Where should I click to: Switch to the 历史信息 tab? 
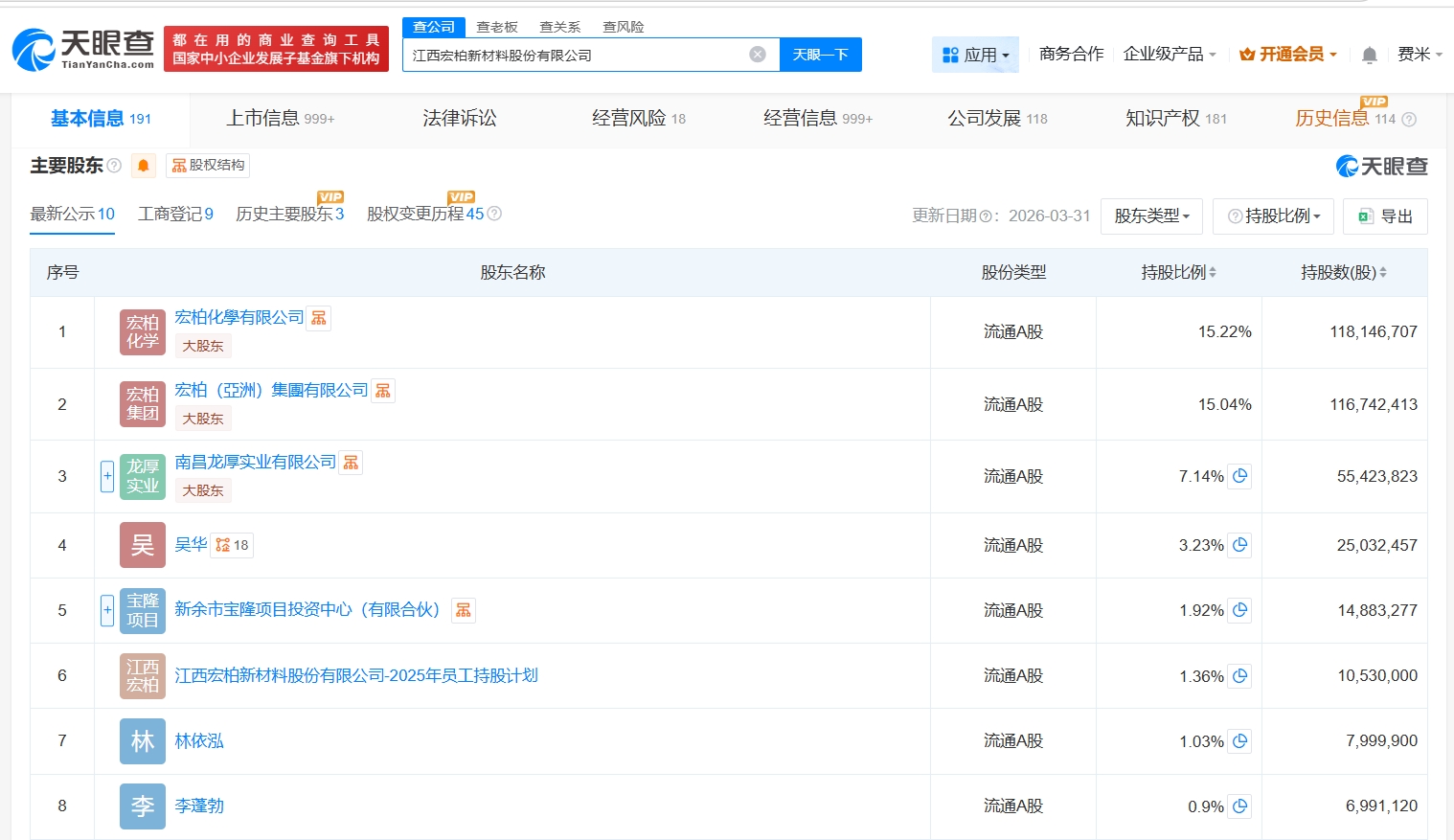tap(1345, 119)
